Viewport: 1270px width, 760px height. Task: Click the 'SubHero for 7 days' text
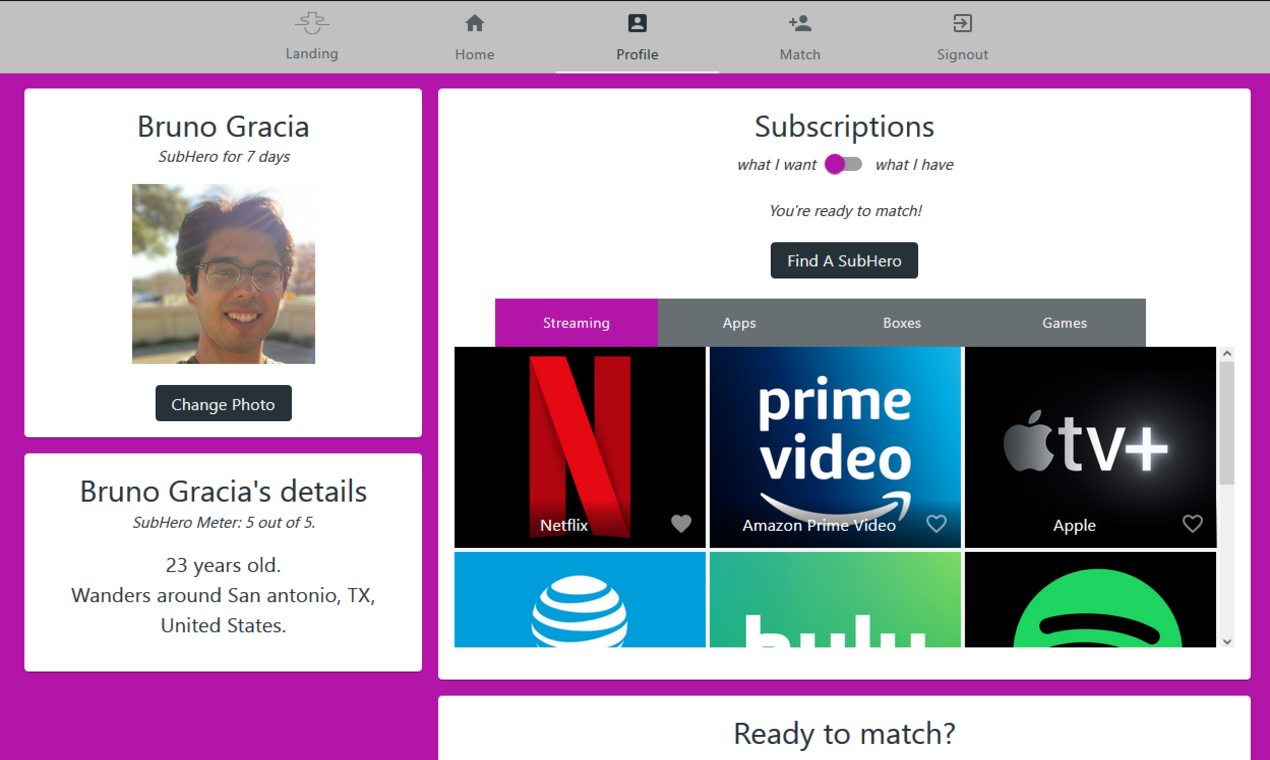(x=224, y=157)
